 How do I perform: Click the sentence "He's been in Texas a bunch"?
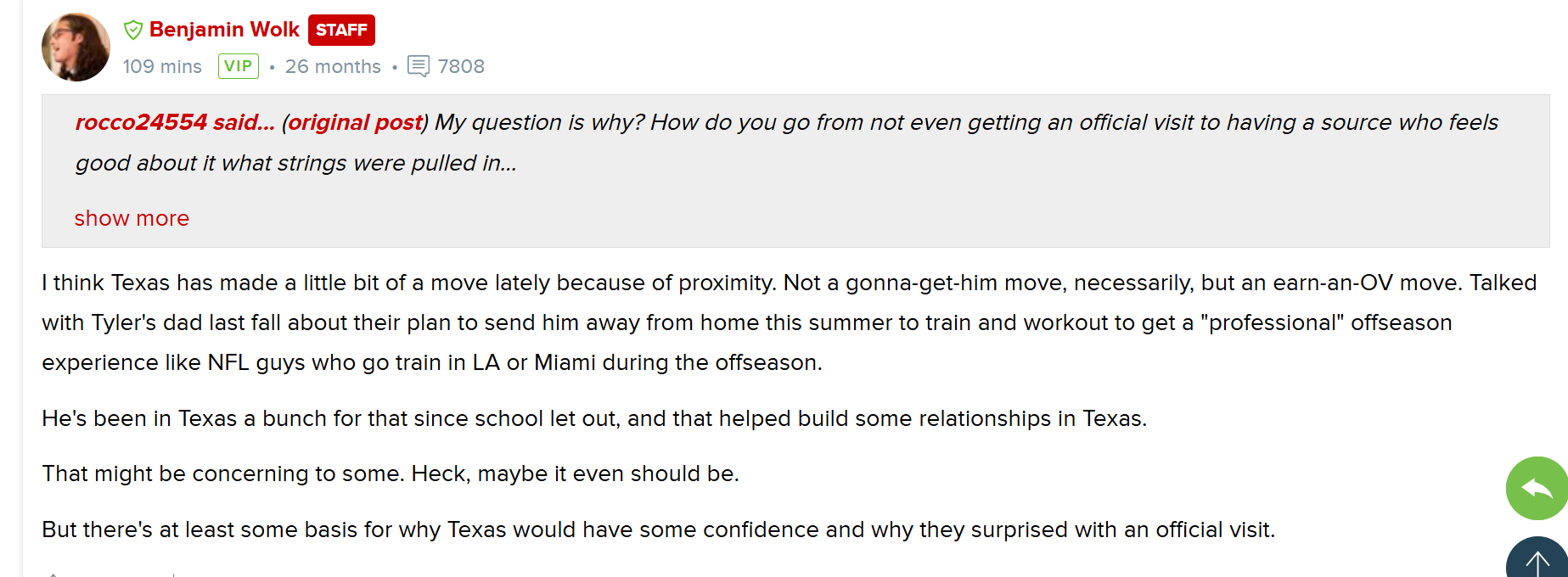(x=594, y=418)
